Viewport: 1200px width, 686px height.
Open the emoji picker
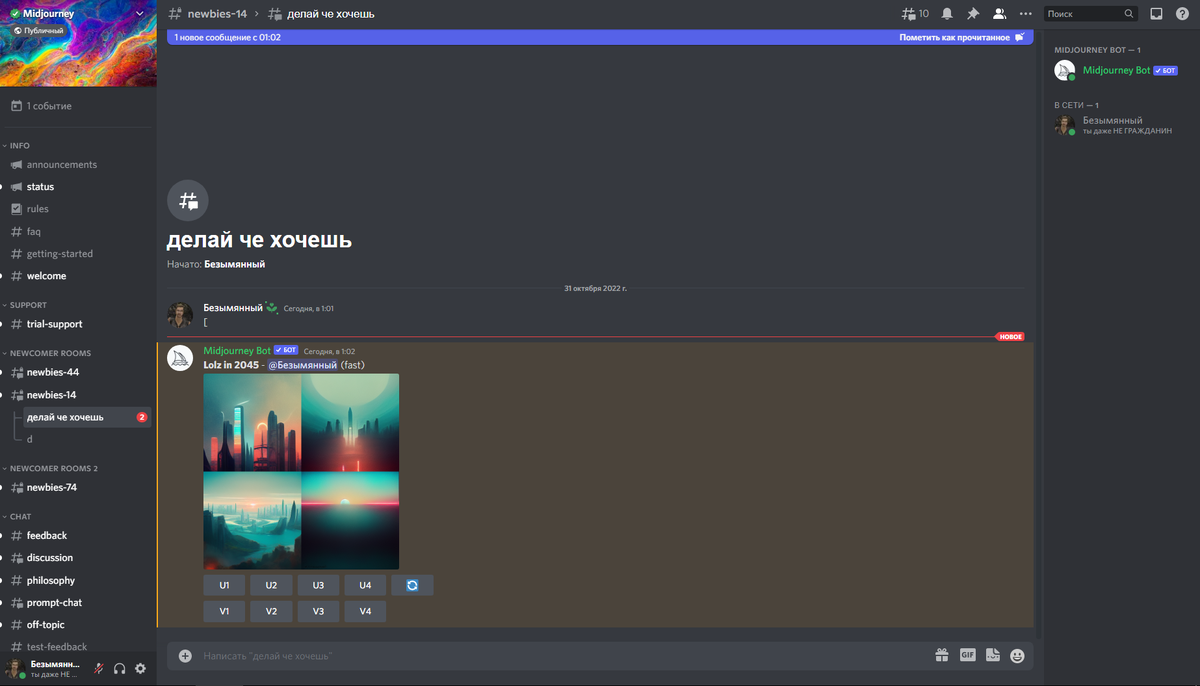[1018, 656]
